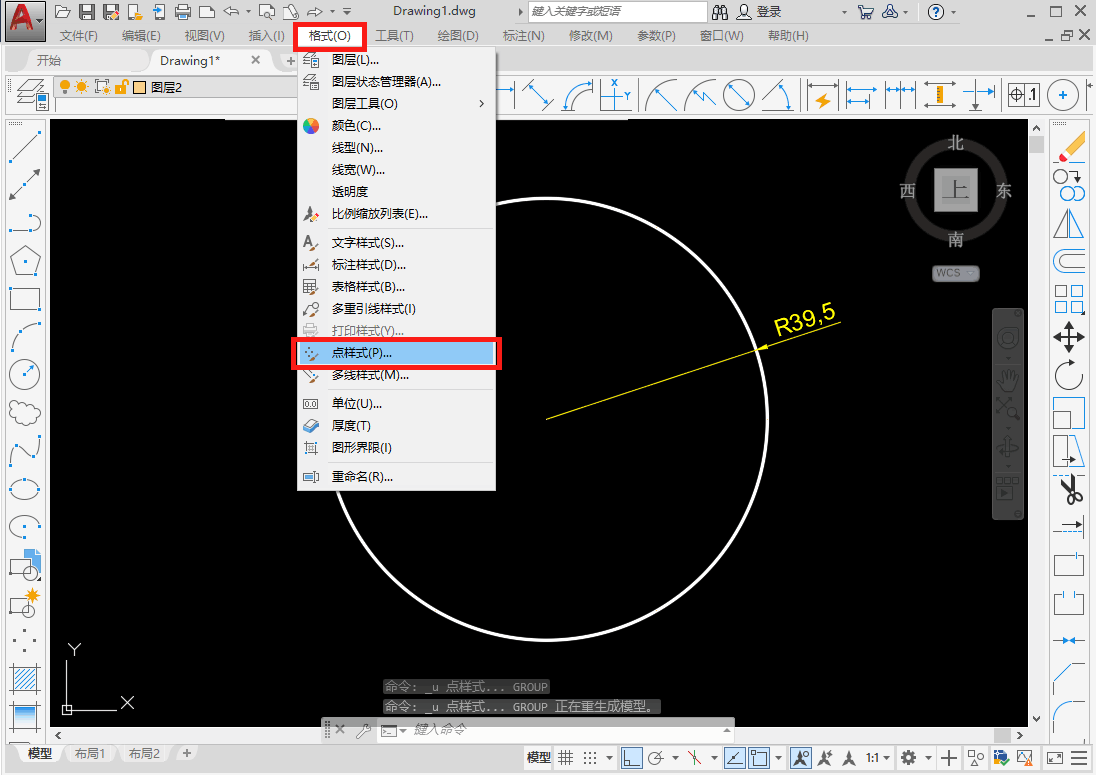Toggle ortho mode in status bar
This screenshot has width=1096, height=775.
pyautogui.click(x=631, y=758)
